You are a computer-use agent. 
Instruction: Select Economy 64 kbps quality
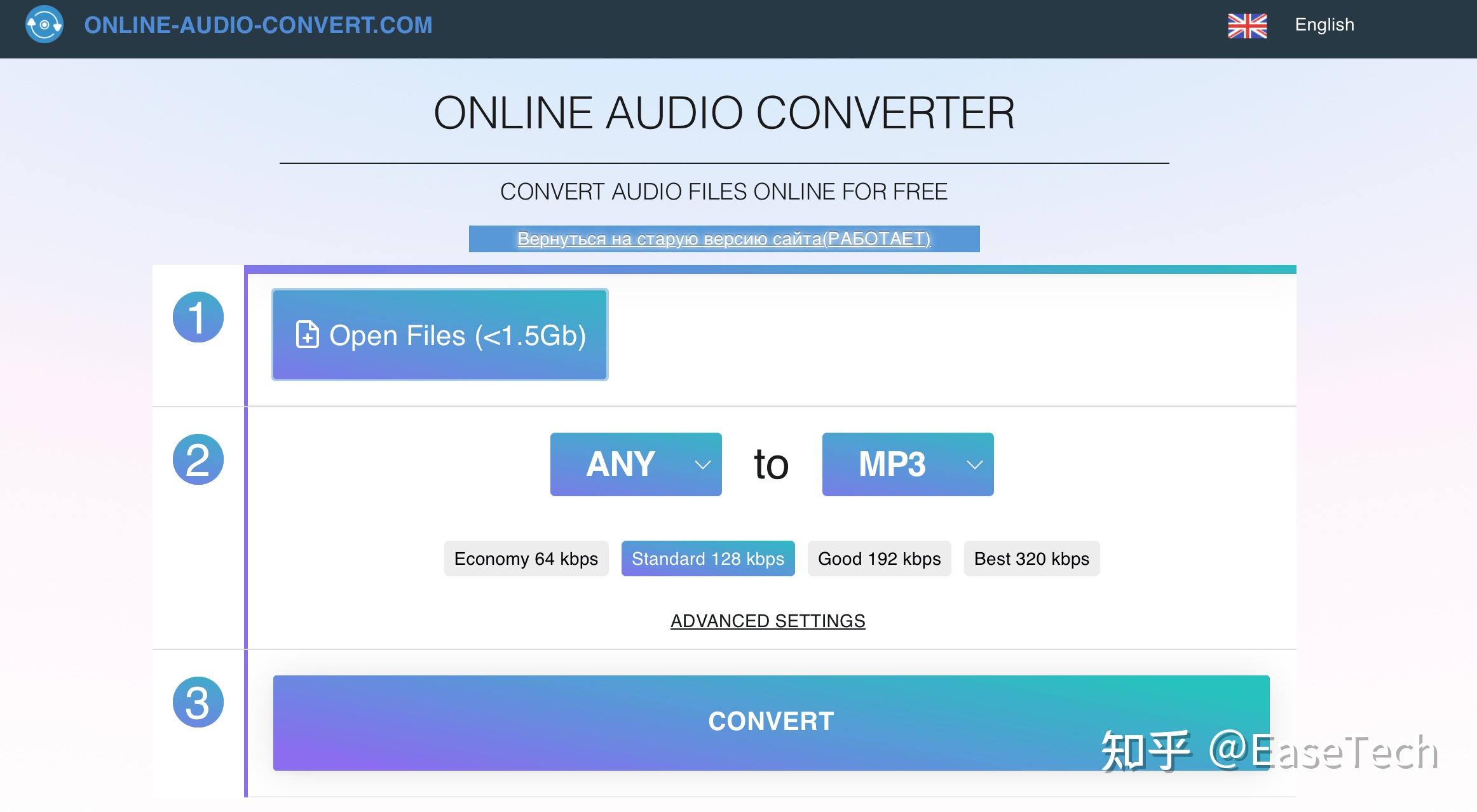tap(526, 558)
